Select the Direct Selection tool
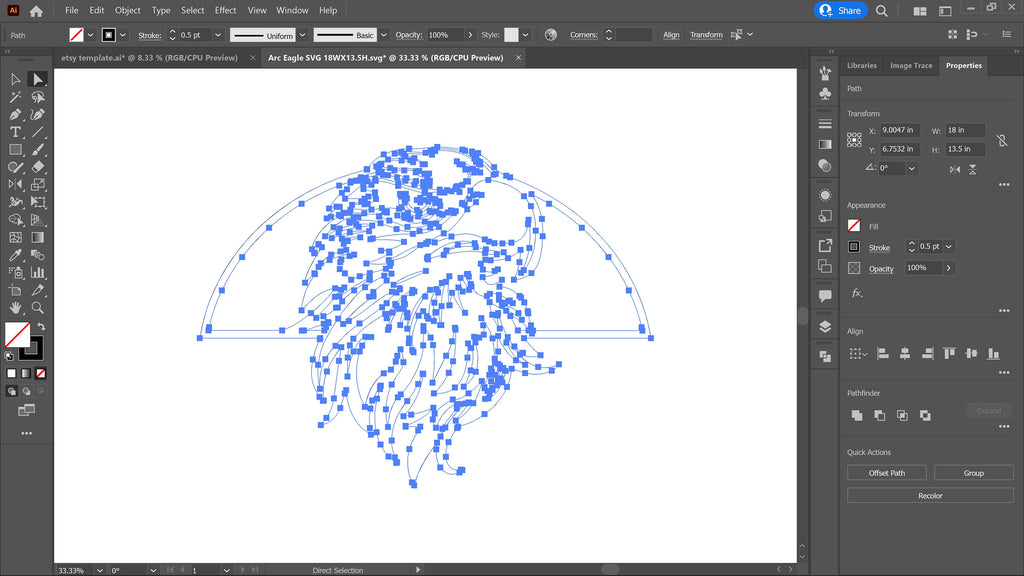This screenshot has height=576, width=1024. tap(37, 80)
